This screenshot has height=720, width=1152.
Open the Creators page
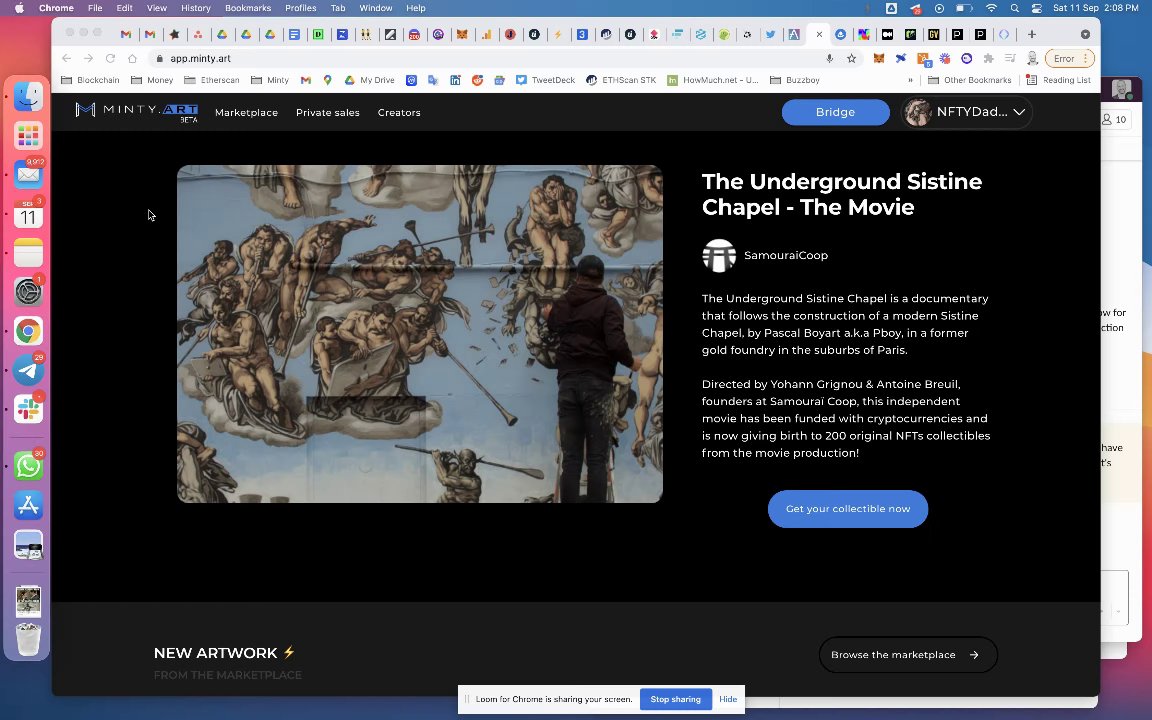[399, 112]
